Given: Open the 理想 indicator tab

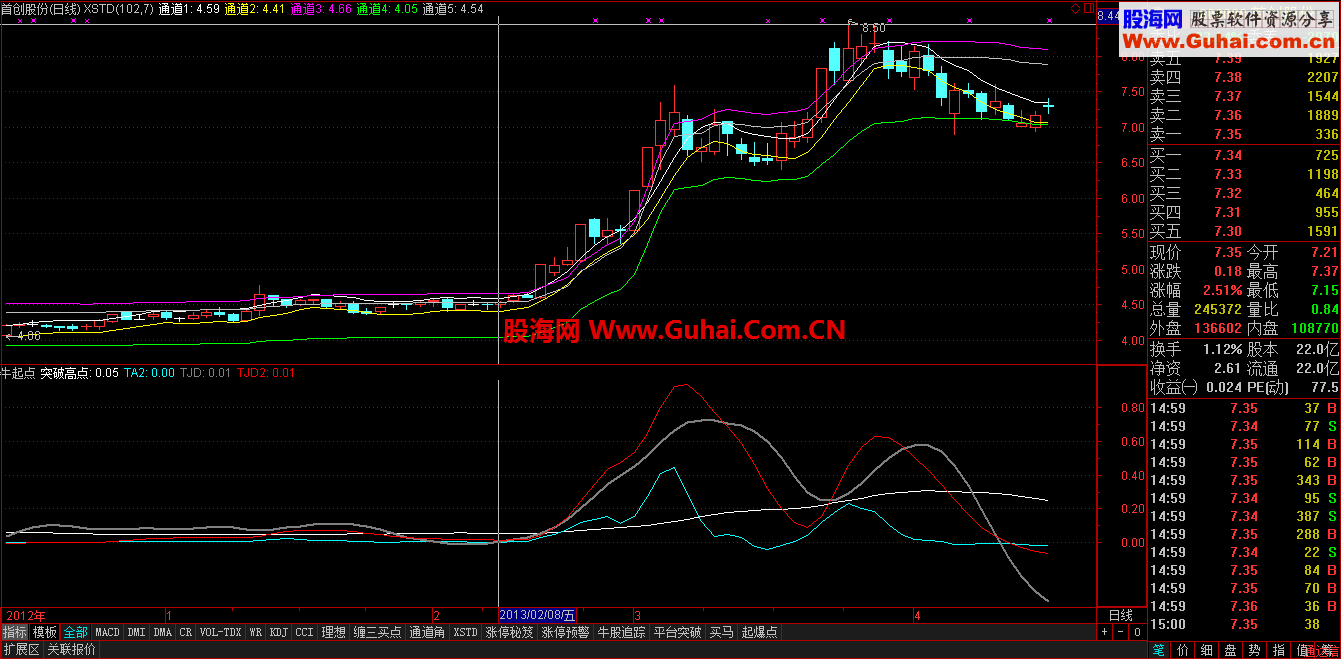Looking at the screenshot, I should pos(334,632).
